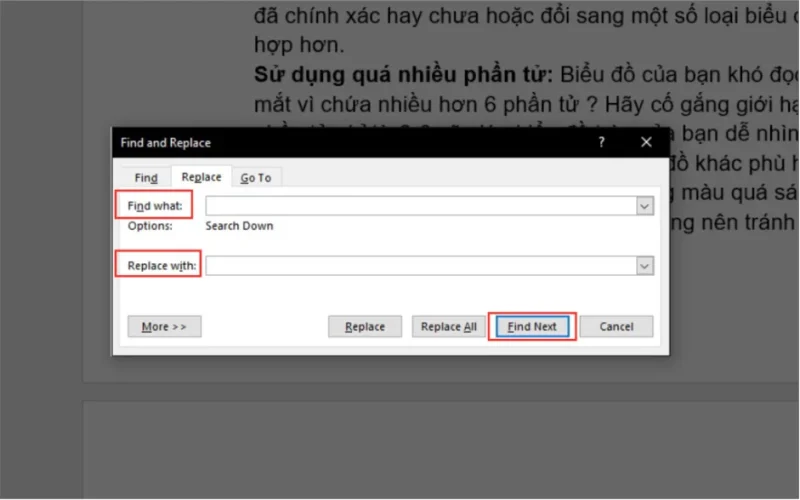This screenshot has height=500, width=800.
Task: Click the Replace button
Action: (365, 327)
